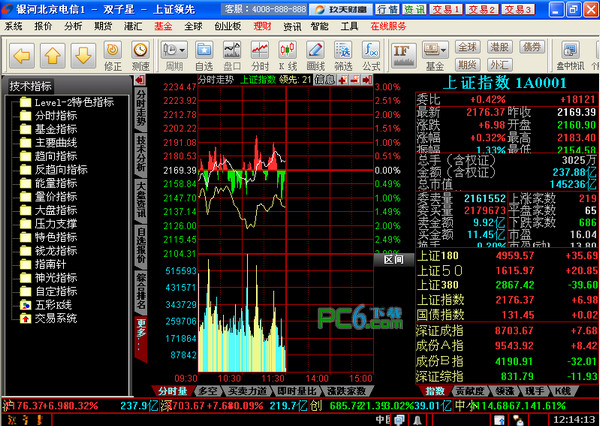Switch to the 贡献度 tab

[469, 391]
